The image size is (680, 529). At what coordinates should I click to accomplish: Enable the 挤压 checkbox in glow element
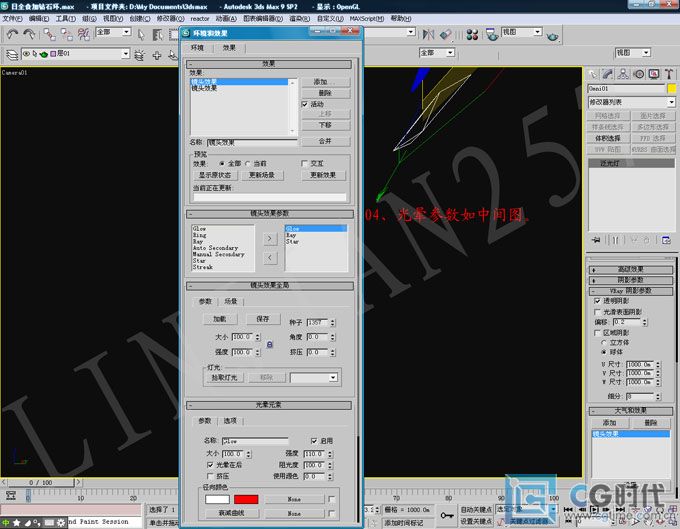click(x=210, y=476)
